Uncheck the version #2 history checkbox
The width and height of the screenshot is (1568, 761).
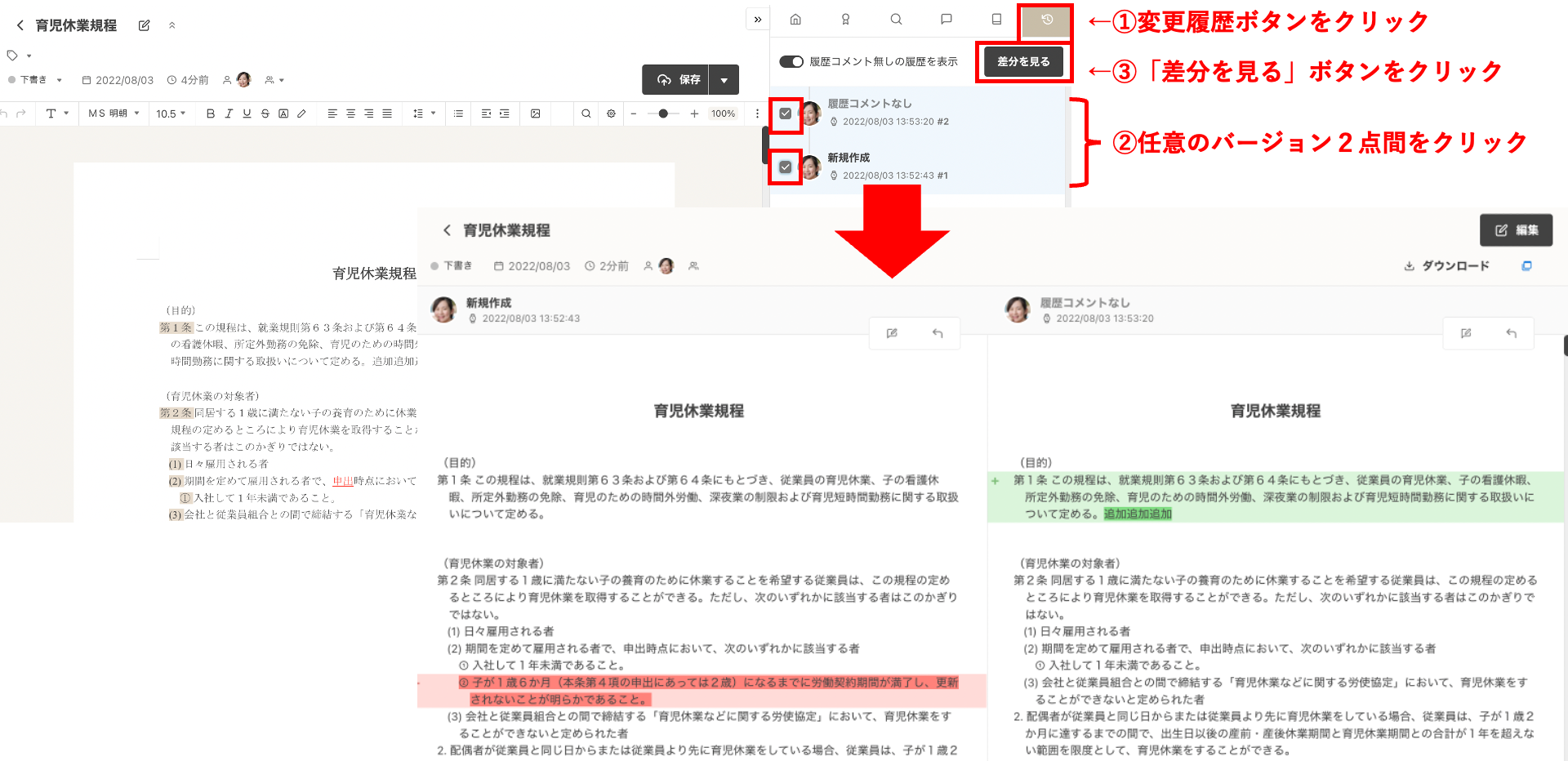click(x=785, y=113)
